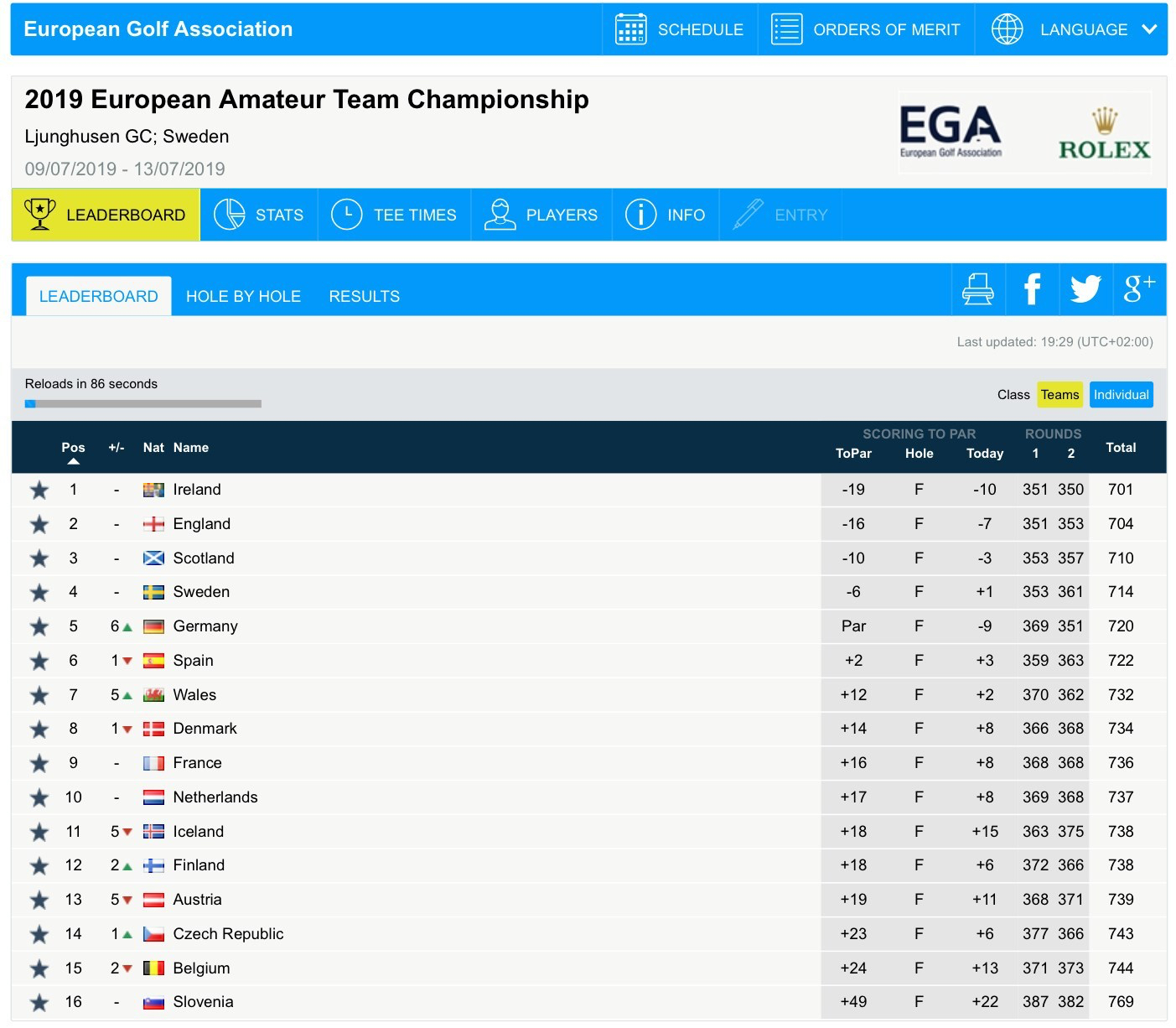Expand the Language dropdown
This screenshot has height=1028, width=1176.
[x=1073, y=29]
